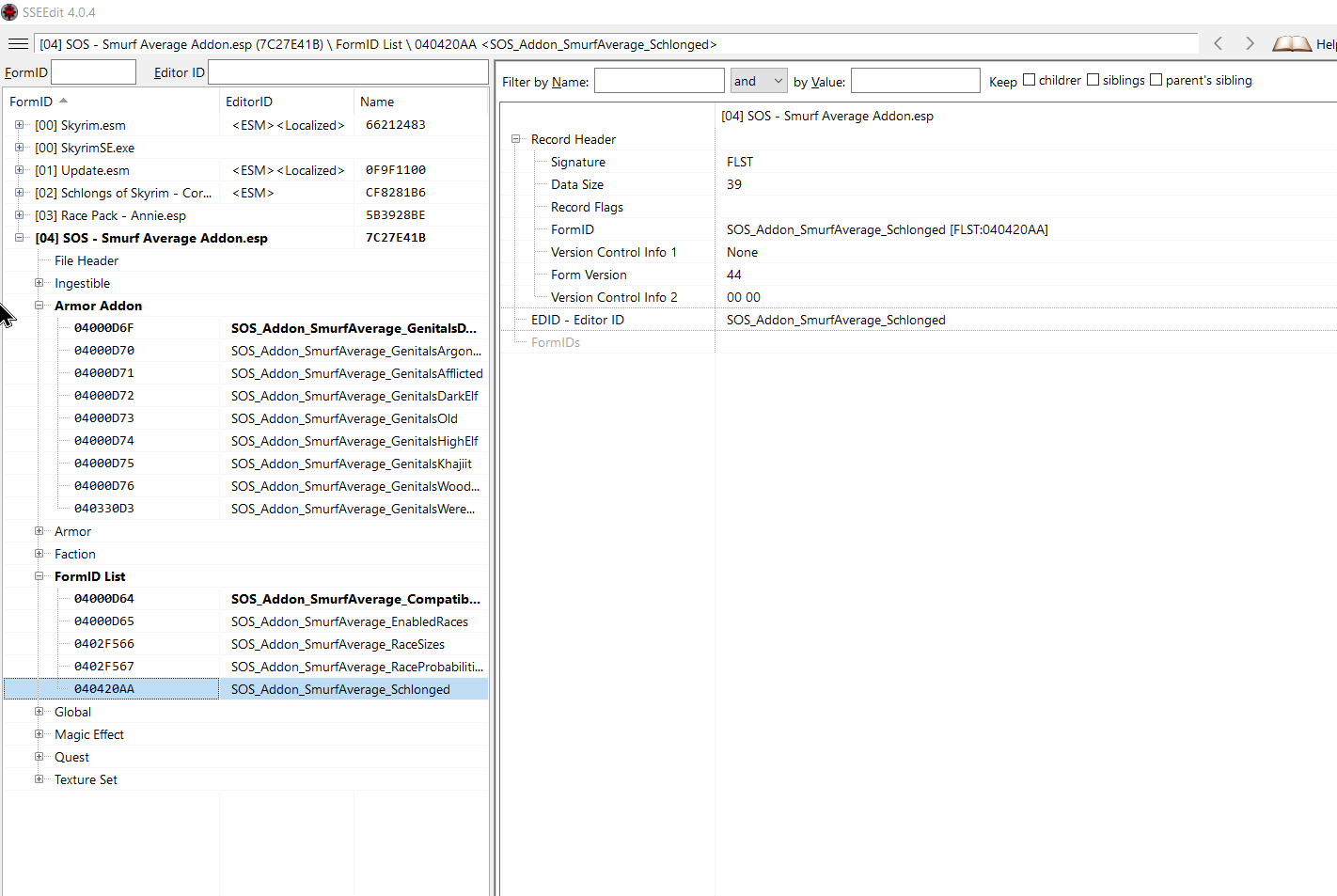The height and width of the screenshot is (896, 1337).
Task: Open the Help book icon
Action: coord(1292,43)
